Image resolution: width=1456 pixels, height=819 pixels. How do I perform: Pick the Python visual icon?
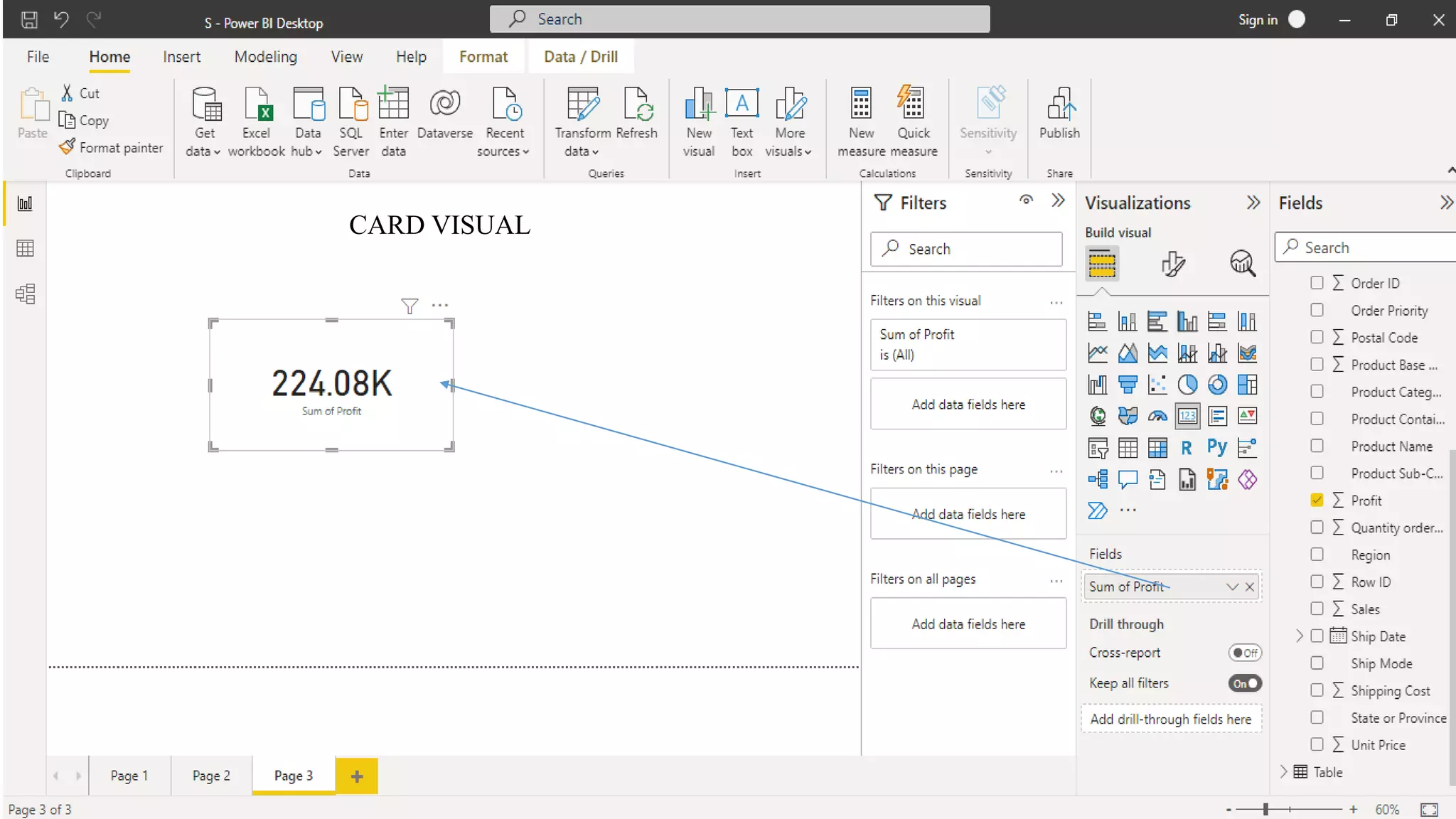[x=1216, y=447]
